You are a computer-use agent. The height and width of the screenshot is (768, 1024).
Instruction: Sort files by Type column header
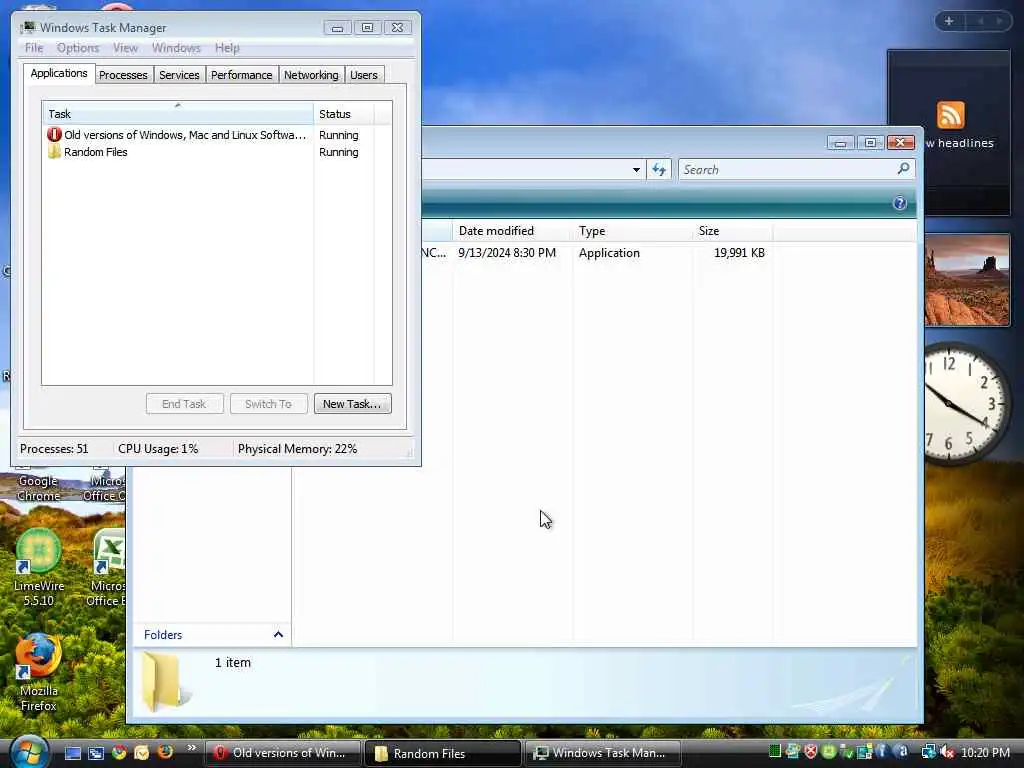click(x=633, y=231)
